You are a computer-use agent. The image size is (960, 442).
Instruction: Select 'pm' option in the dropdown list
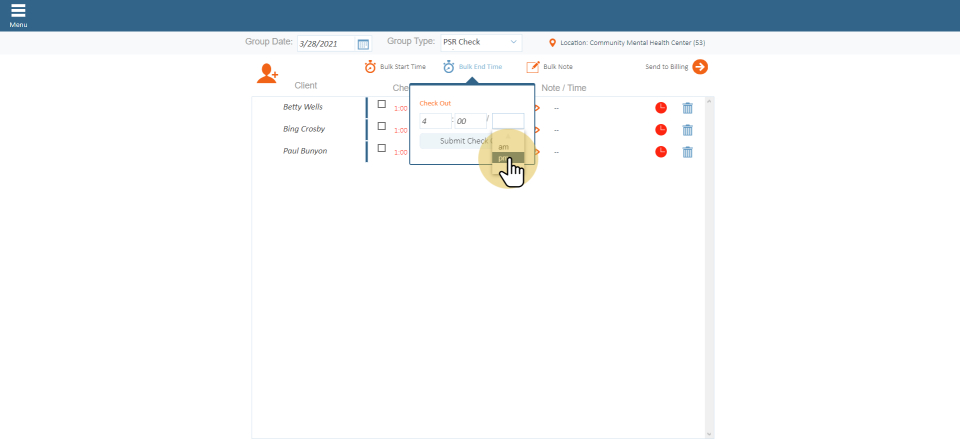(x=504, y=158)
